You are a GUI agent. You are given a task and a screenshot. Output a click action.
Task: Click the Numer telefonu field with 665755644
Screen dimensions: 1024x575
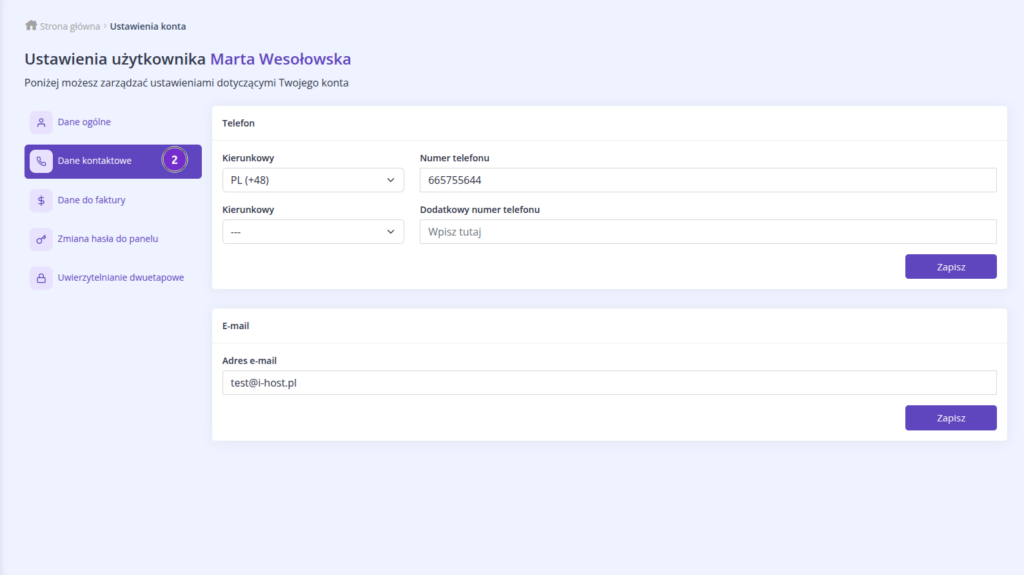[x=707, y=180]
